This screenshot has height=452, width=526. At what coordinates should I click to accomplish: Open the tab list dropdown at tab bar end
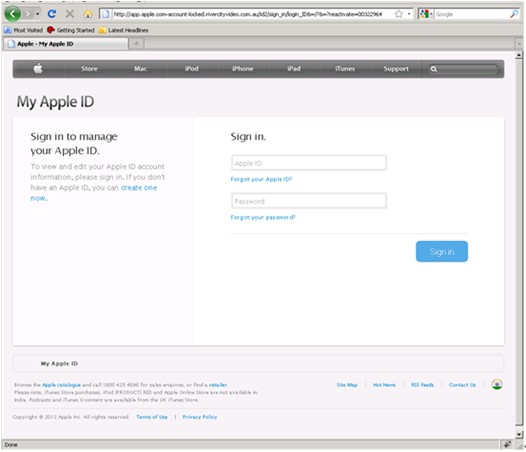click(x=519, y=44)
